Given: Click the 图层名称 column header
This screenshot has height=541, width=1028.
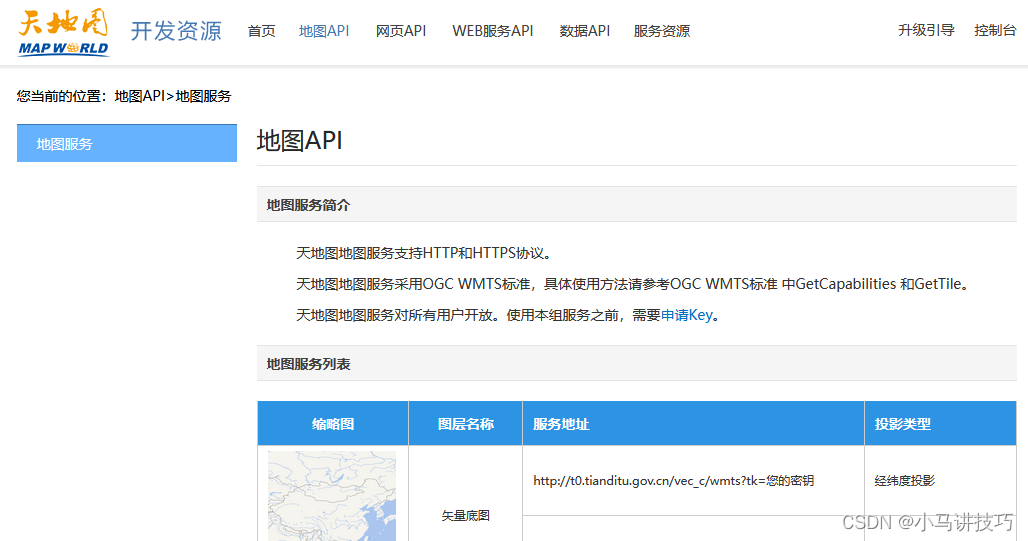Looking at the screenshot, I should 465,424.
